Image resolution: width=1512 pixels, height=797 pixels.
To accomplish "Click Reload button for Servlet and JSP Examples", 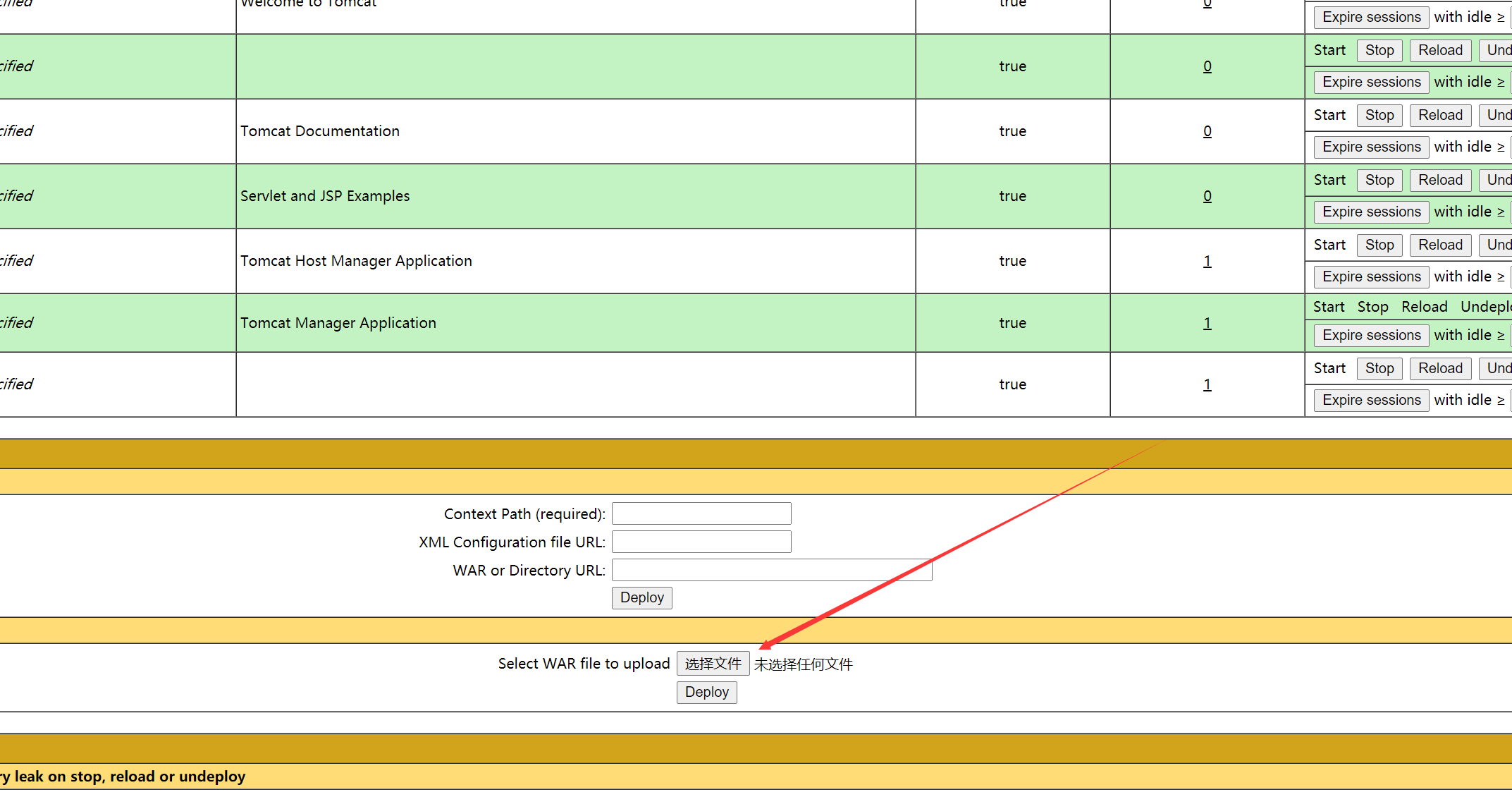I will [1440, 180].
